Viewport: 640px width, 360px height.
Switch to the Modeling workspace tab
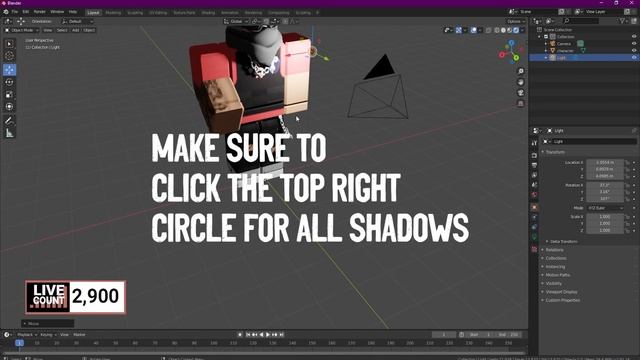pyautogui.click(x=113, y=13)
